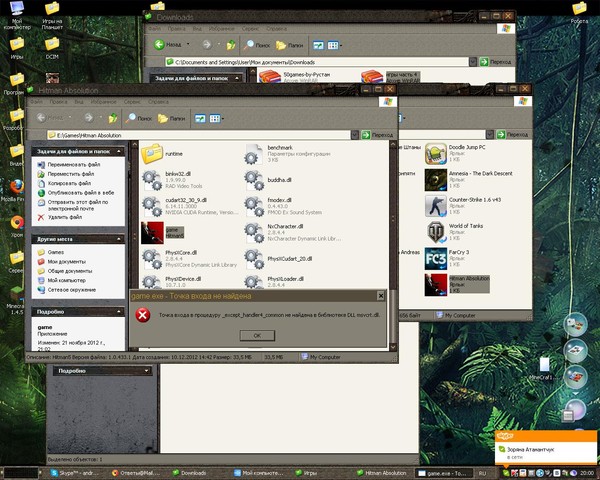Click Папки in Hitman Absolution toolbar
Viewport: 600px width, 480px height.
tap(172, 118)
